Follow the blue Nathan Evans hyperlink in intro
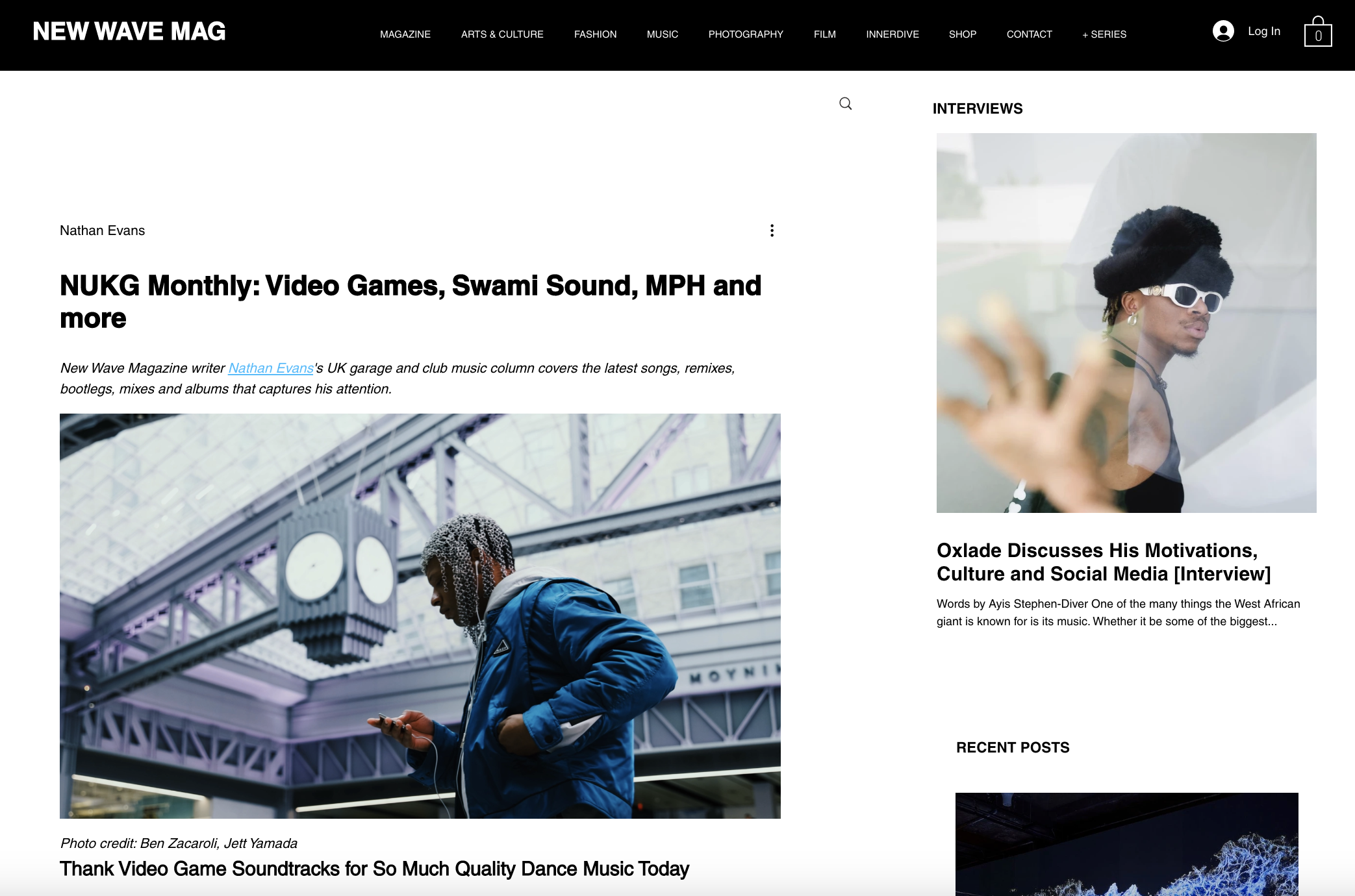Image resolution: width=1355 pixels, height=896 pixels. pyautogui.click(x=271, y=368)
